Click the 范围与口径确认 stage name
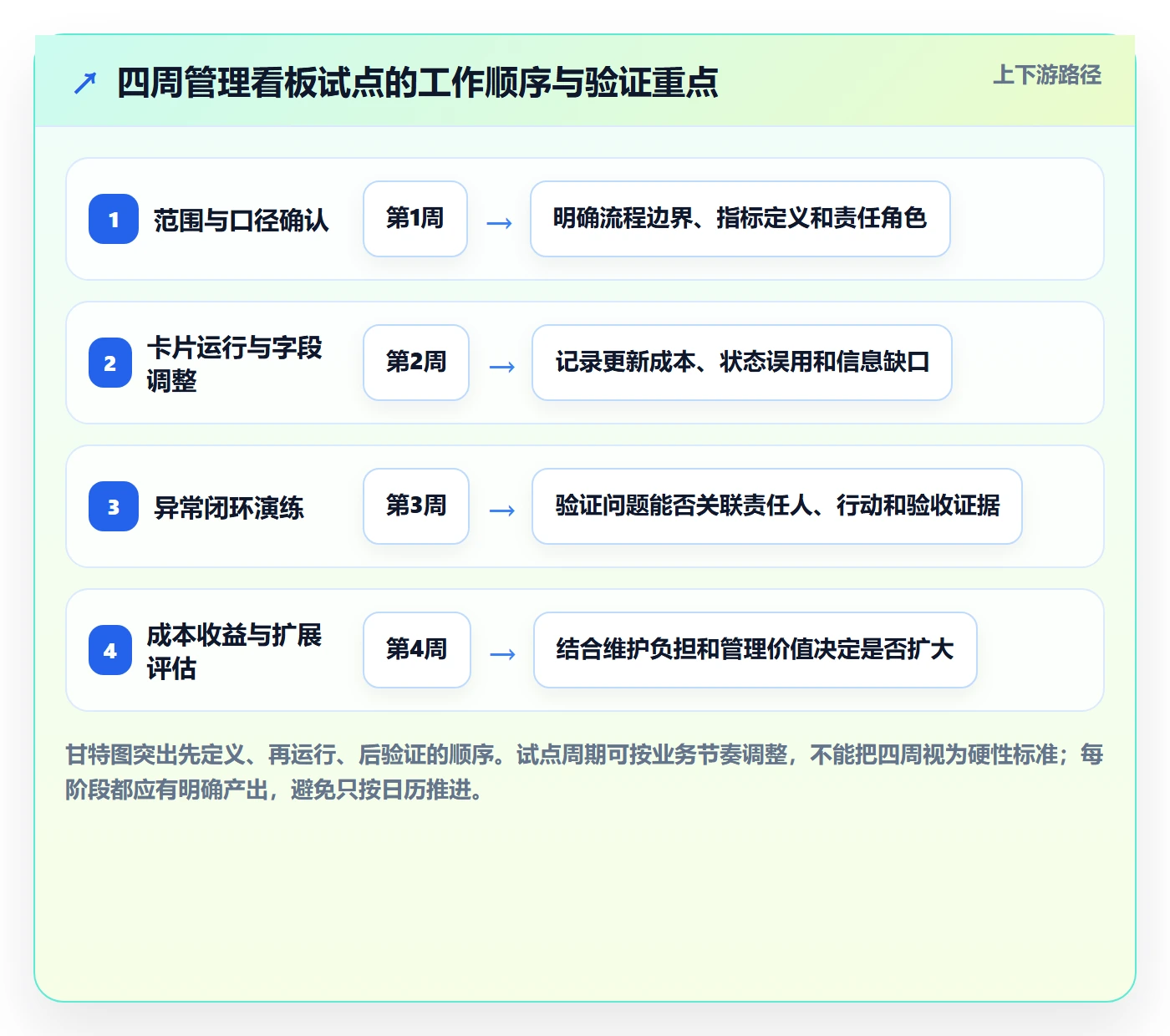The width and height of the screenshot is (1170, 1036). pyautogui.click(x=242, y=220)
